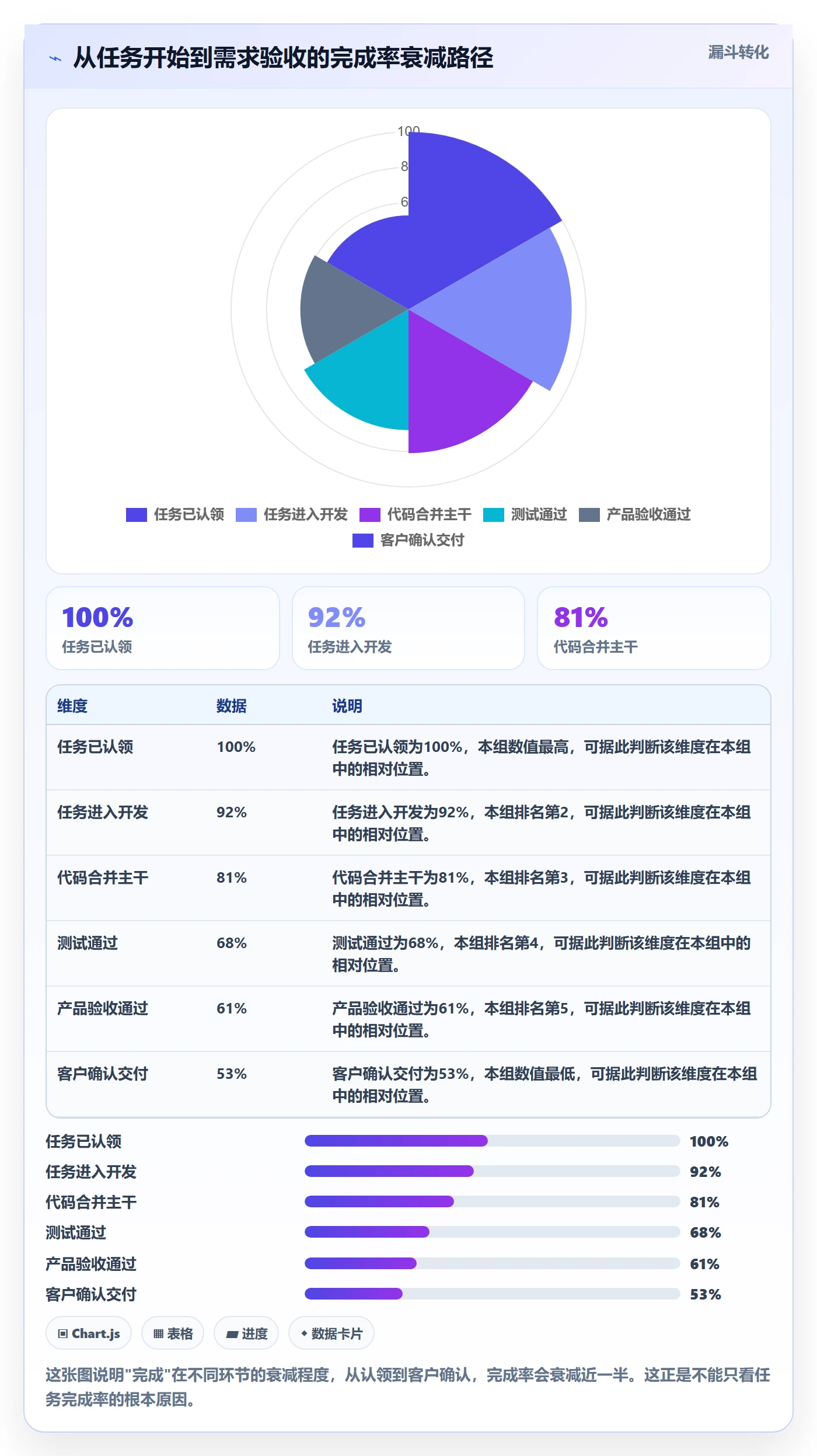The height and width of the screenshot is (1456, 817).
Task: Toggle the 产品验收通过 legend item
Action: click(634, 514)
